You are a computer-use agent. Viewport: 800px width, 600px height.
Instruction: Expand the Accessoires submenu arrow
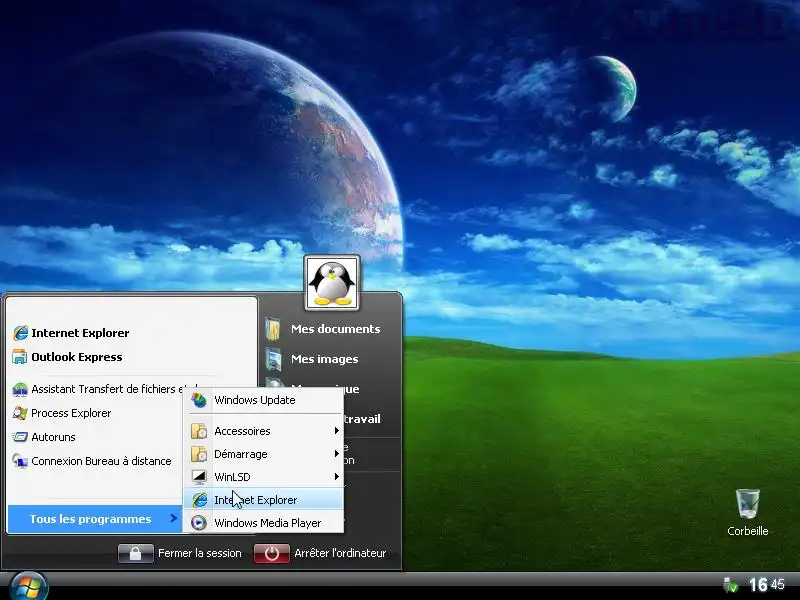pos(337,431)
